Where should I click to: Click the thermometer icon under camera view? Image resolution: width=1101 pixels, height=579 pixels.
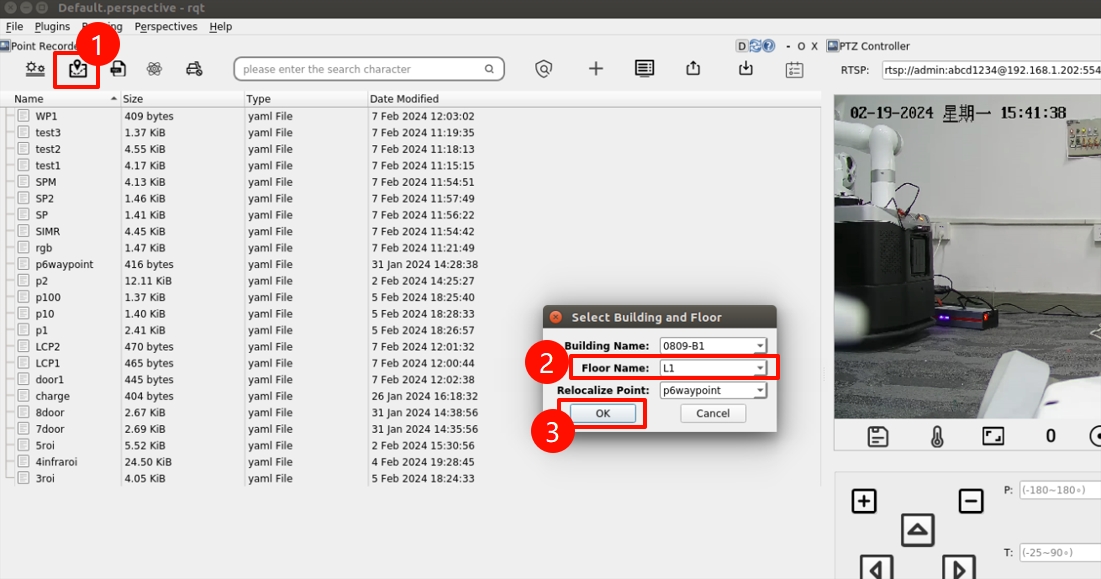click(936, 436)
